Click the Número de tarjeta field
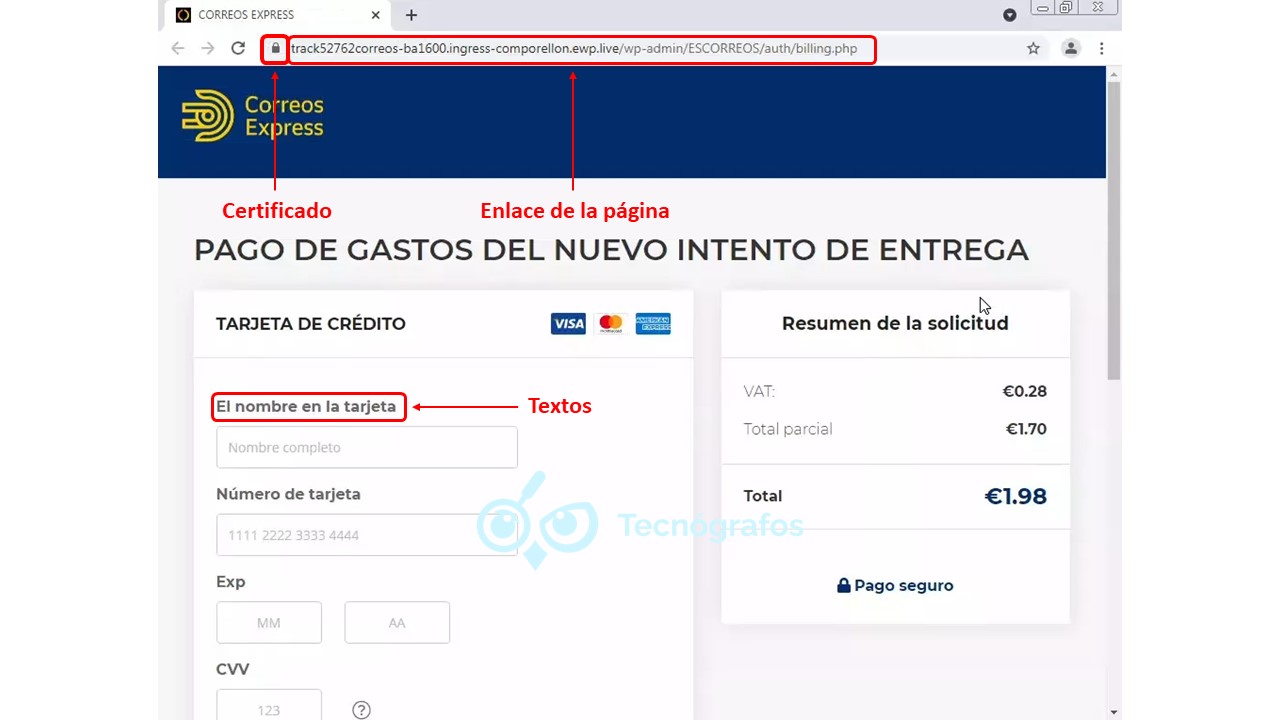The width and height of the screenshot is (1280, 720). 367,535
